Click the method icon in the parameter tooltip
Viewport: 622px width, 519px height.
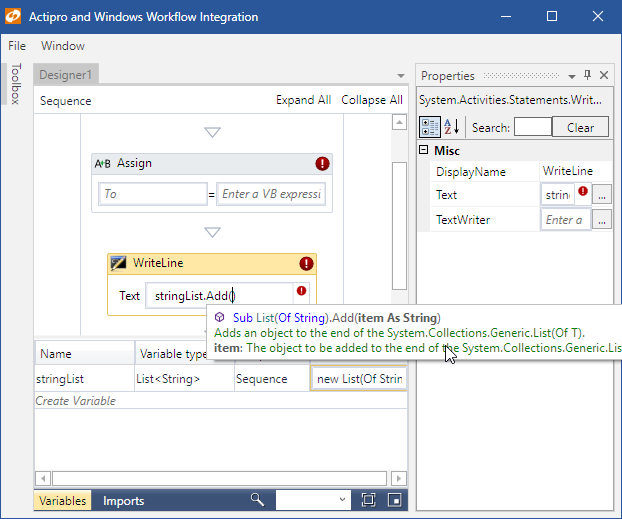pyautogui.click(x=219, y=317)
